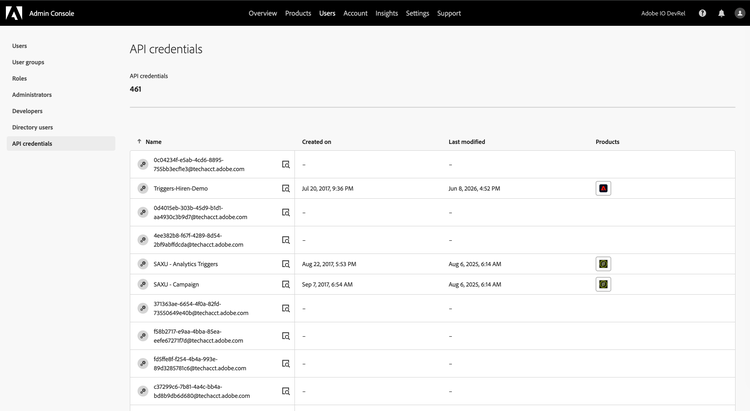
Task: Open the Insights tab
Action: click(x=386, y=13)
